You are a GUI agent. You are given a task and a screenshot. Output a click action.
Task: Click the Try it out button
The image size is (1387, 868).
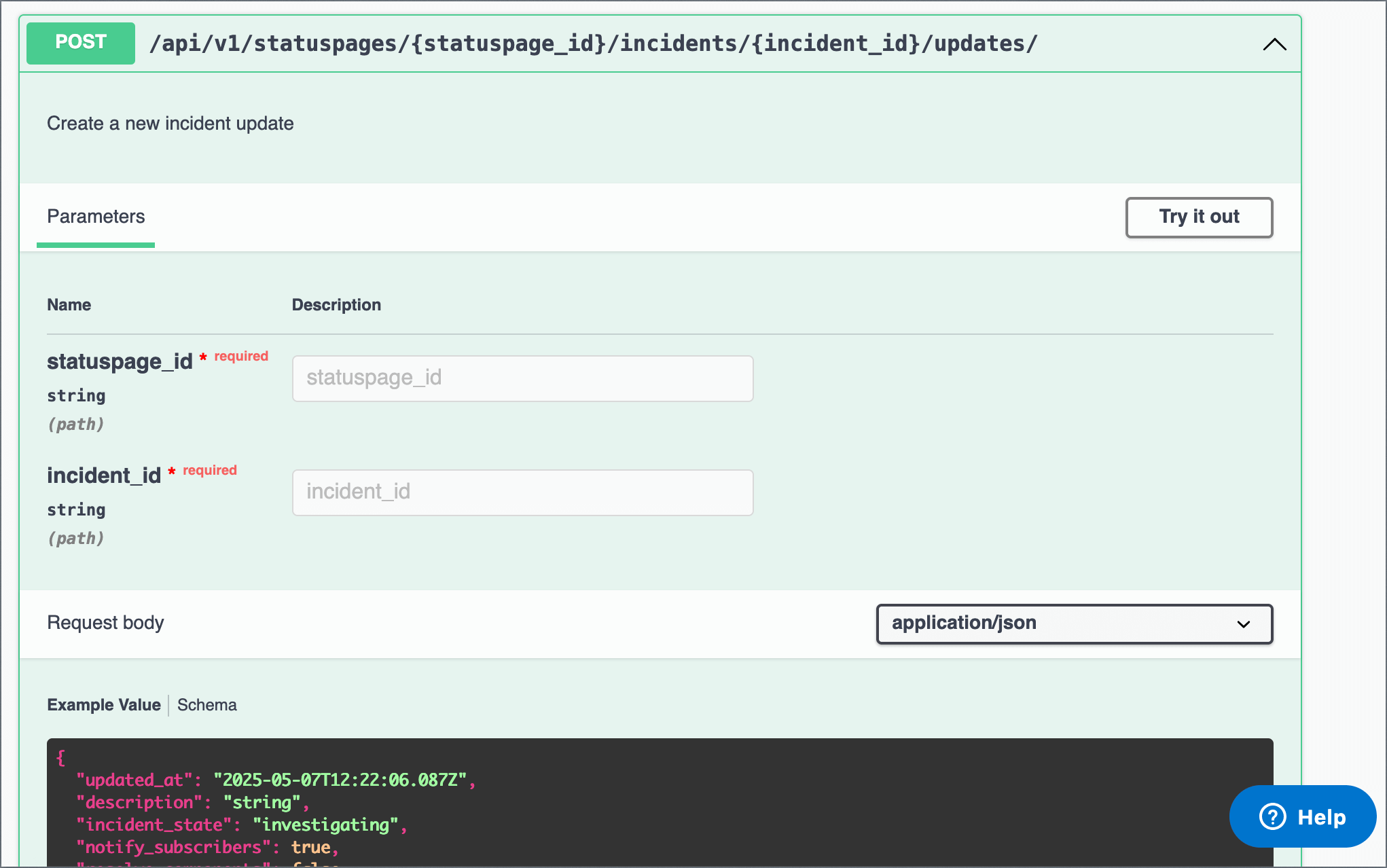point(1199,217)
